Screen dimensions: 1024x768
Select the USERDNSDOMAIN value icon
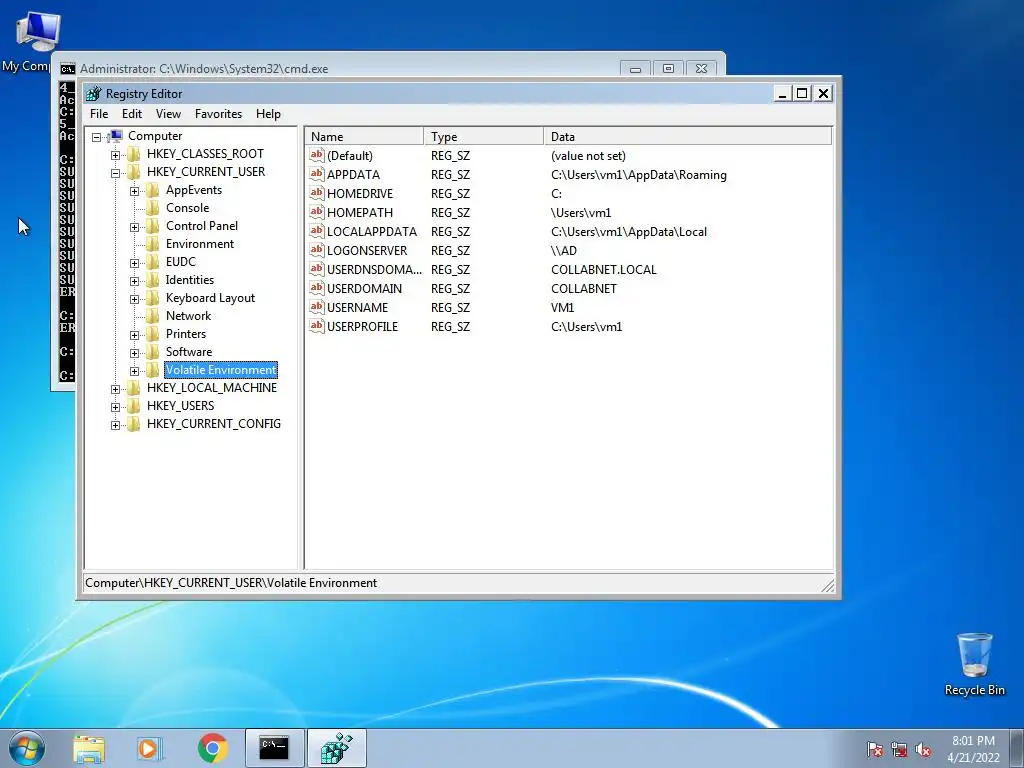[x=317, y=268]
